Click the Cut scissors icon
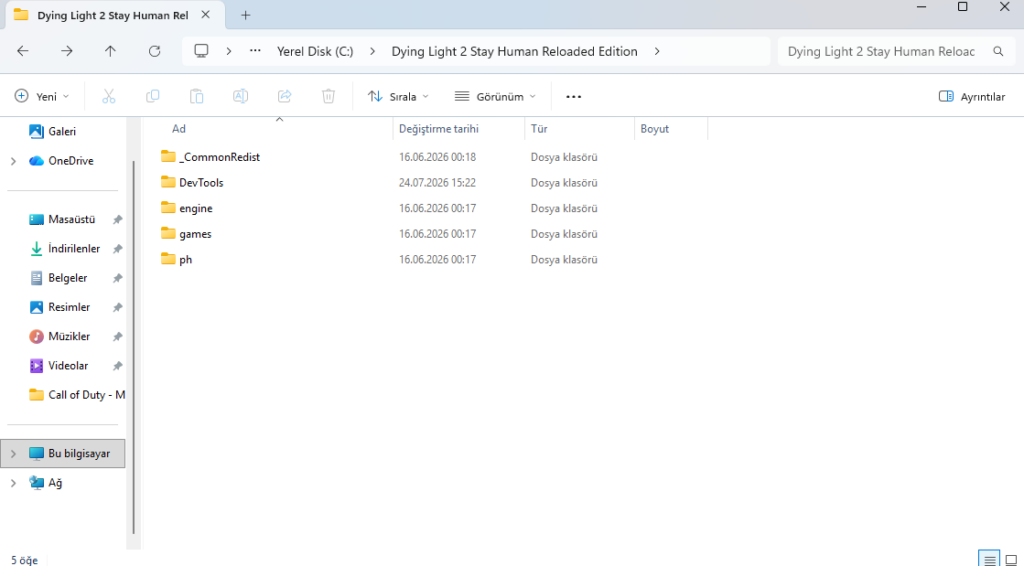 click(108, 97)
